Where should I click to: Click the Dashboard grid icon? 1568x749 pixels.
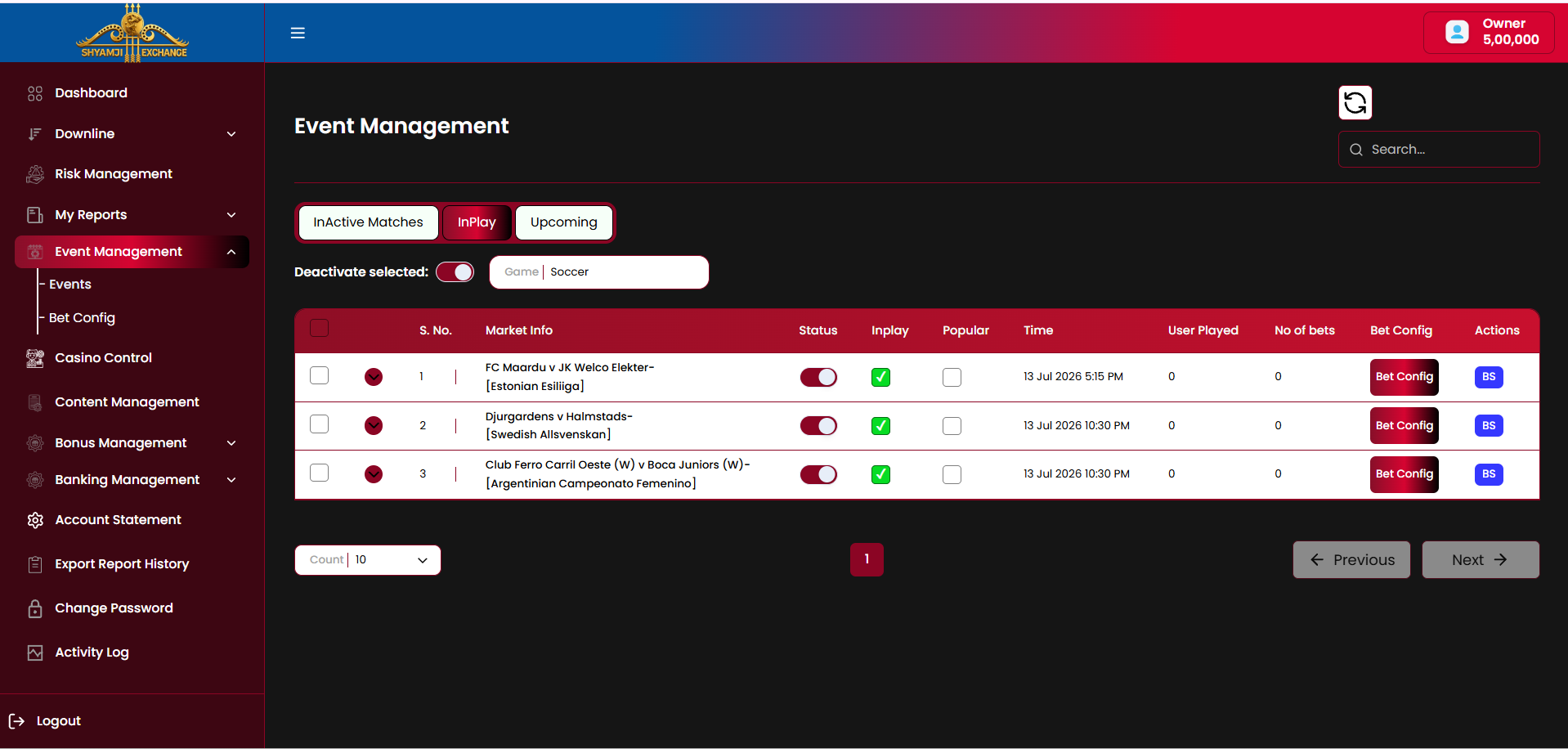[x=35, y=93]
